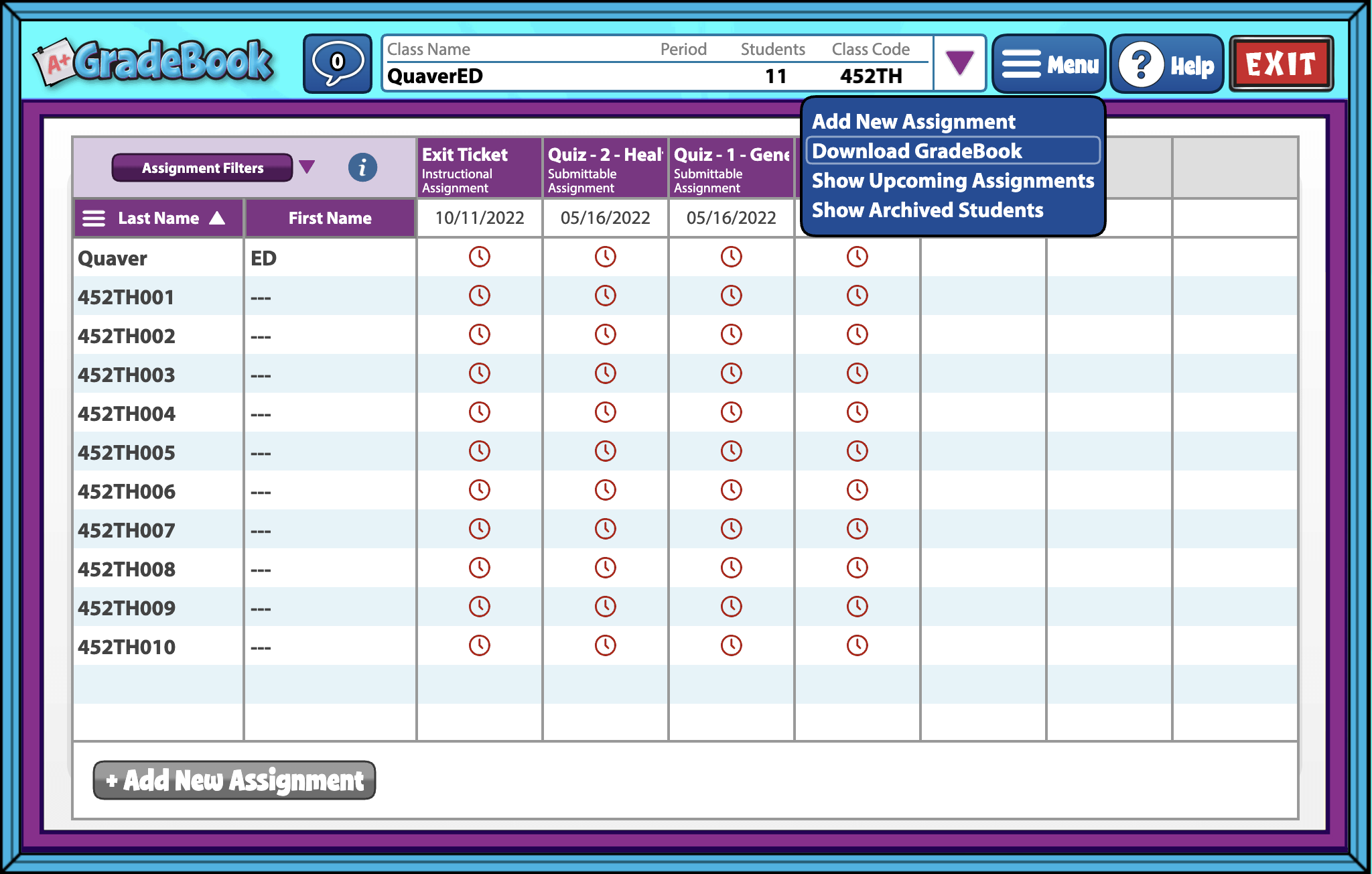Click Exit Ticket clock icon for 452TH003
The width and height of the screenshot is (1372, 874).
click(480, 373)
